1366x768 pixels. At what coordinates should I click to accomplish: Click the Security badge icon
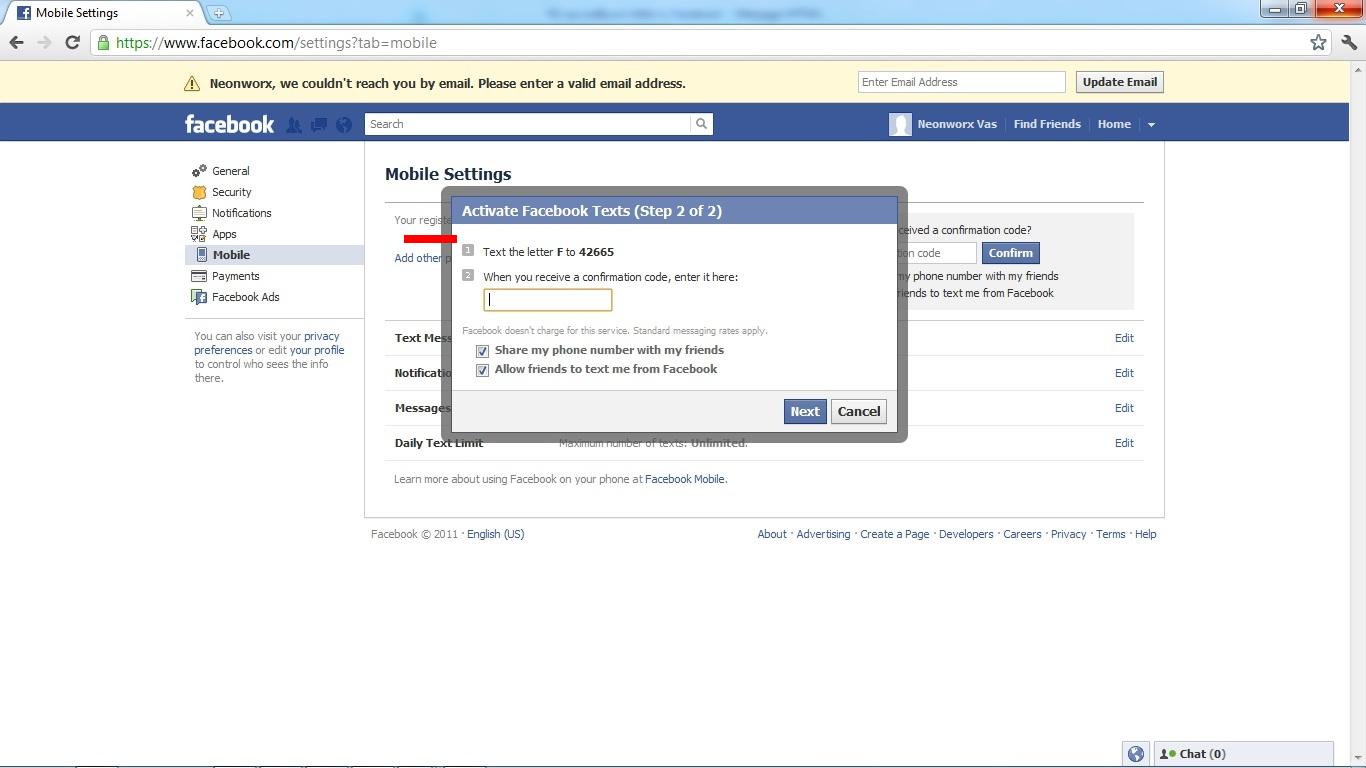[x=199, y=192]
